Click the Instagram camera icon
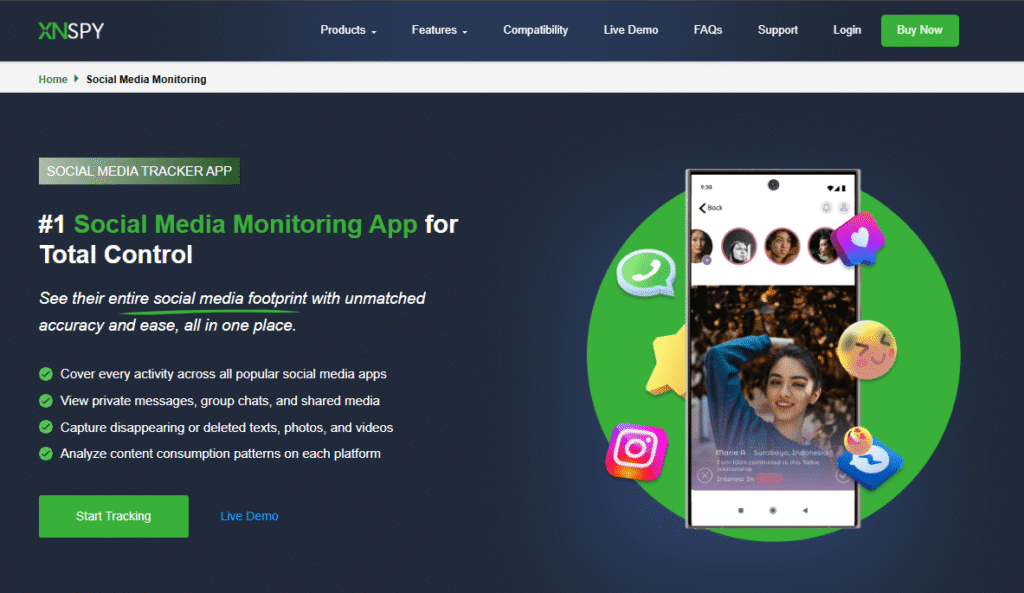Viewport: 1024px width, 593px height. pyautogui.click(x=636, y=451)
